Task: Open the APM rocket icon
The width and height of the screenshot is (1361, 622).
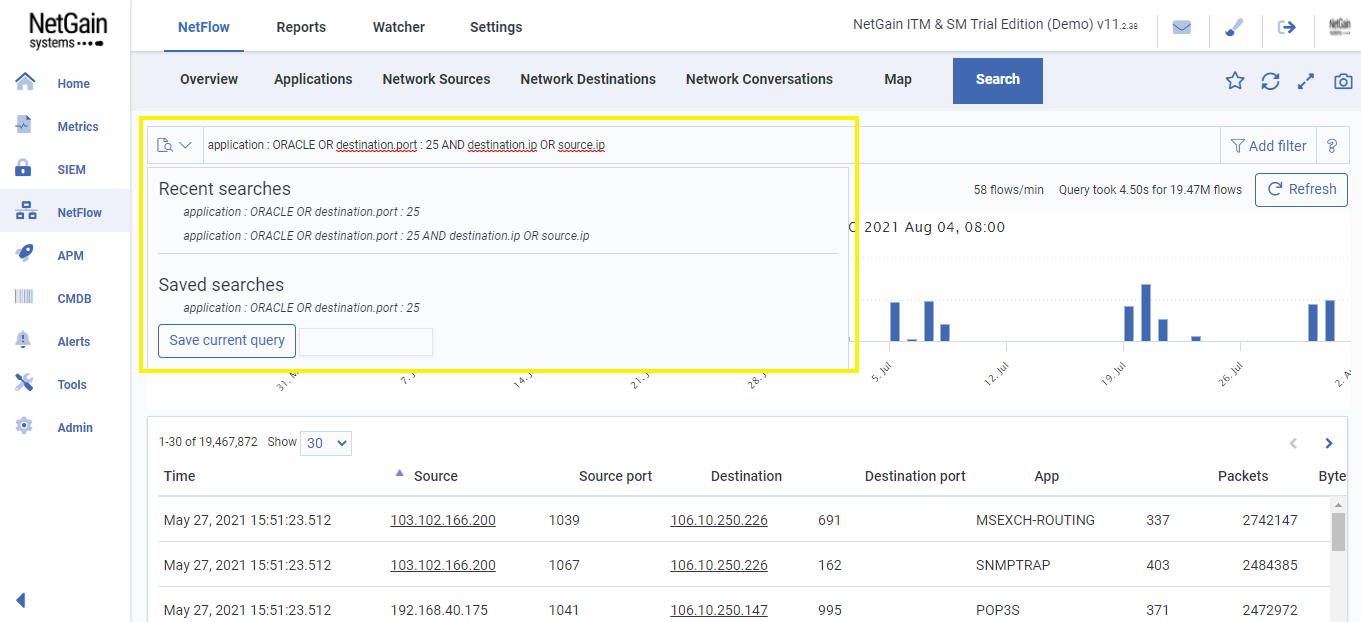Action: click(x=25, y=254)
